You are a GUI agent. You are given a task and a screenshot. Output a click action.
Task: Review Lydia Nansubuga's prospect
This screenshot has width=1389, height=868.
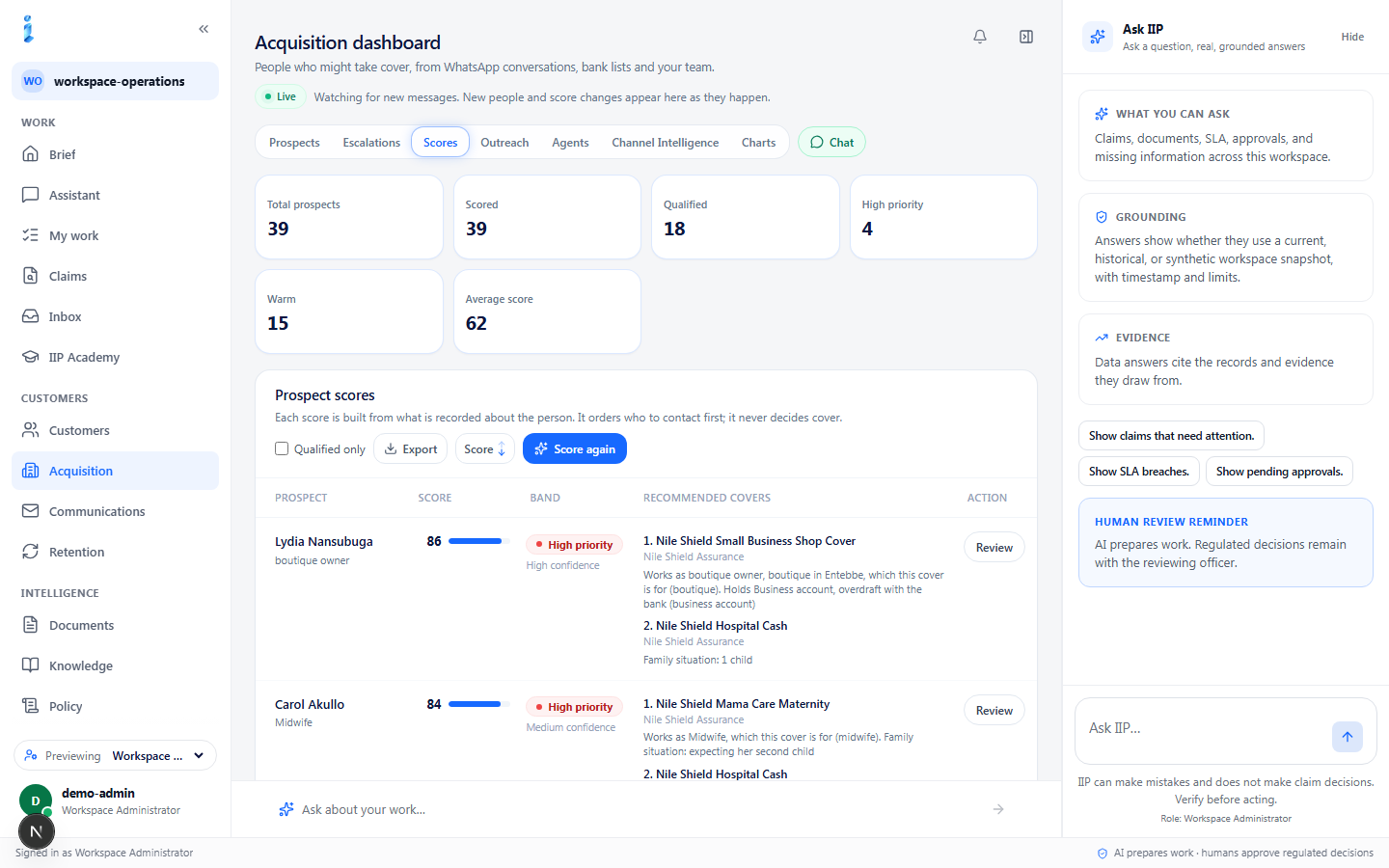(x=994, y=547)
